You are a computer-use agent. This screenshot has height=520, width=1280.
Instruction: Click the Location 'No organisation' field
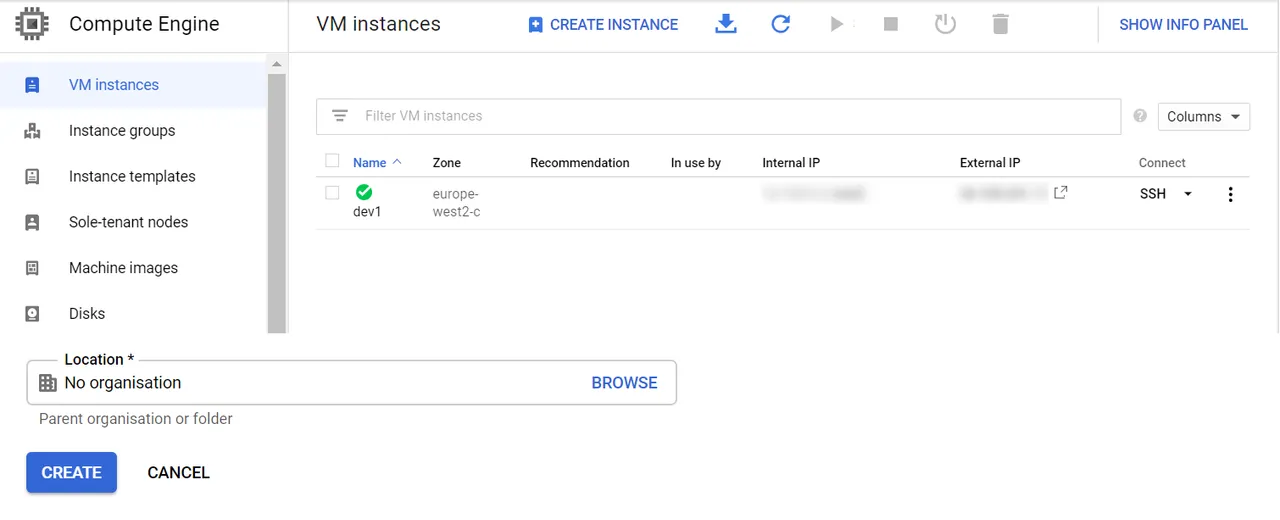pyautogui.click(x=351, y=383)
